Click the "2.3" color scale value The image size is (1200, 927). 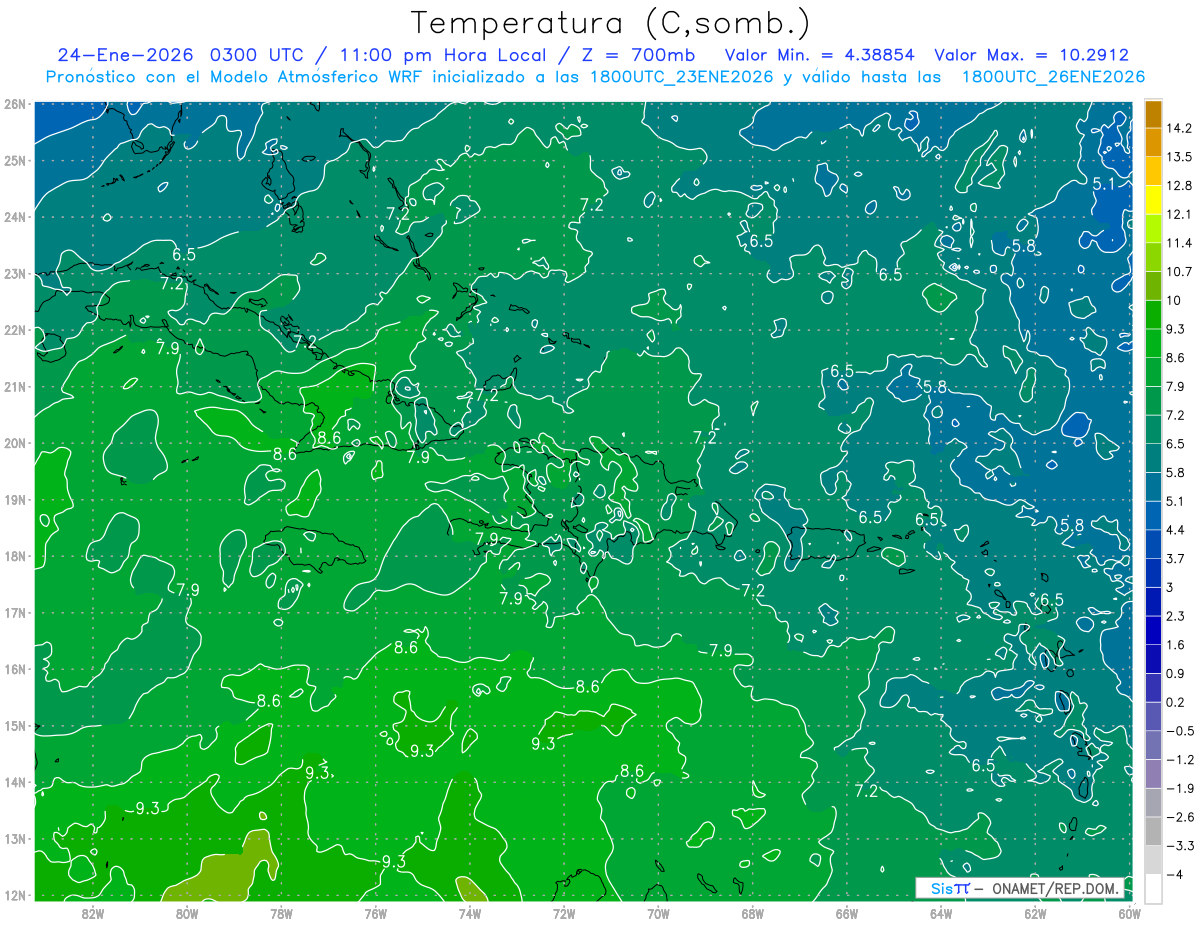(x=1176, y=616)
